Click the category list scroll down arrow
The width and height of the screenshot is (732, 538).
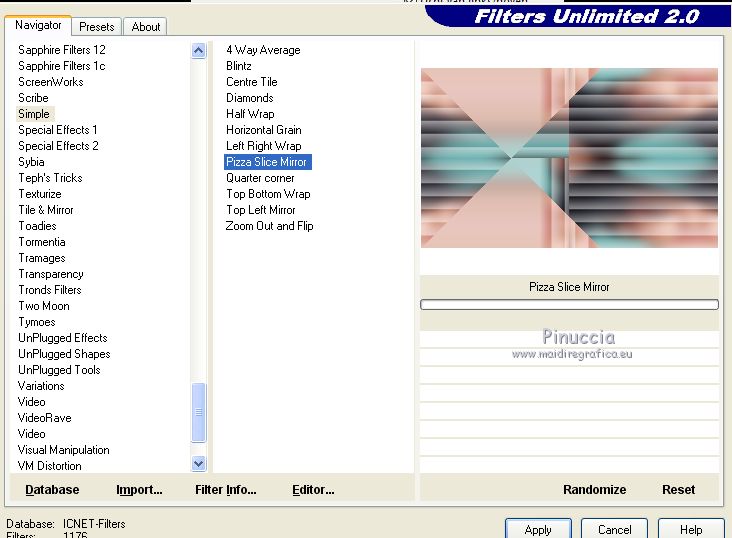click(x=198, y=463)
